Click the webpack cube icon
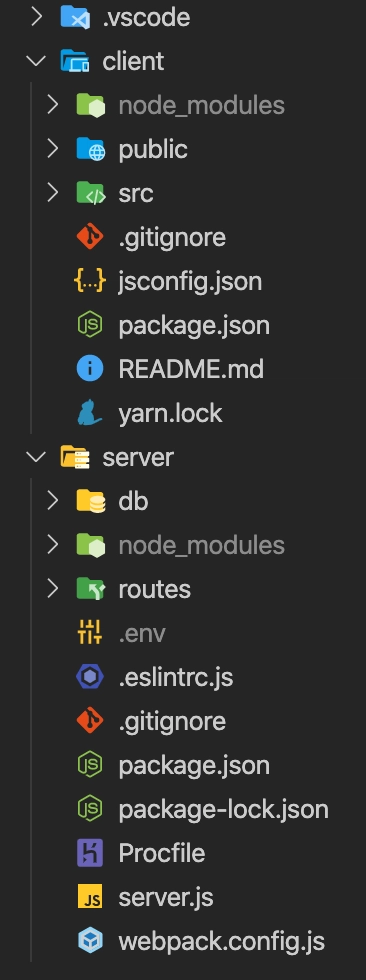Image resolution: width=366 pixels, height=980 pixels. coord(90,941)
